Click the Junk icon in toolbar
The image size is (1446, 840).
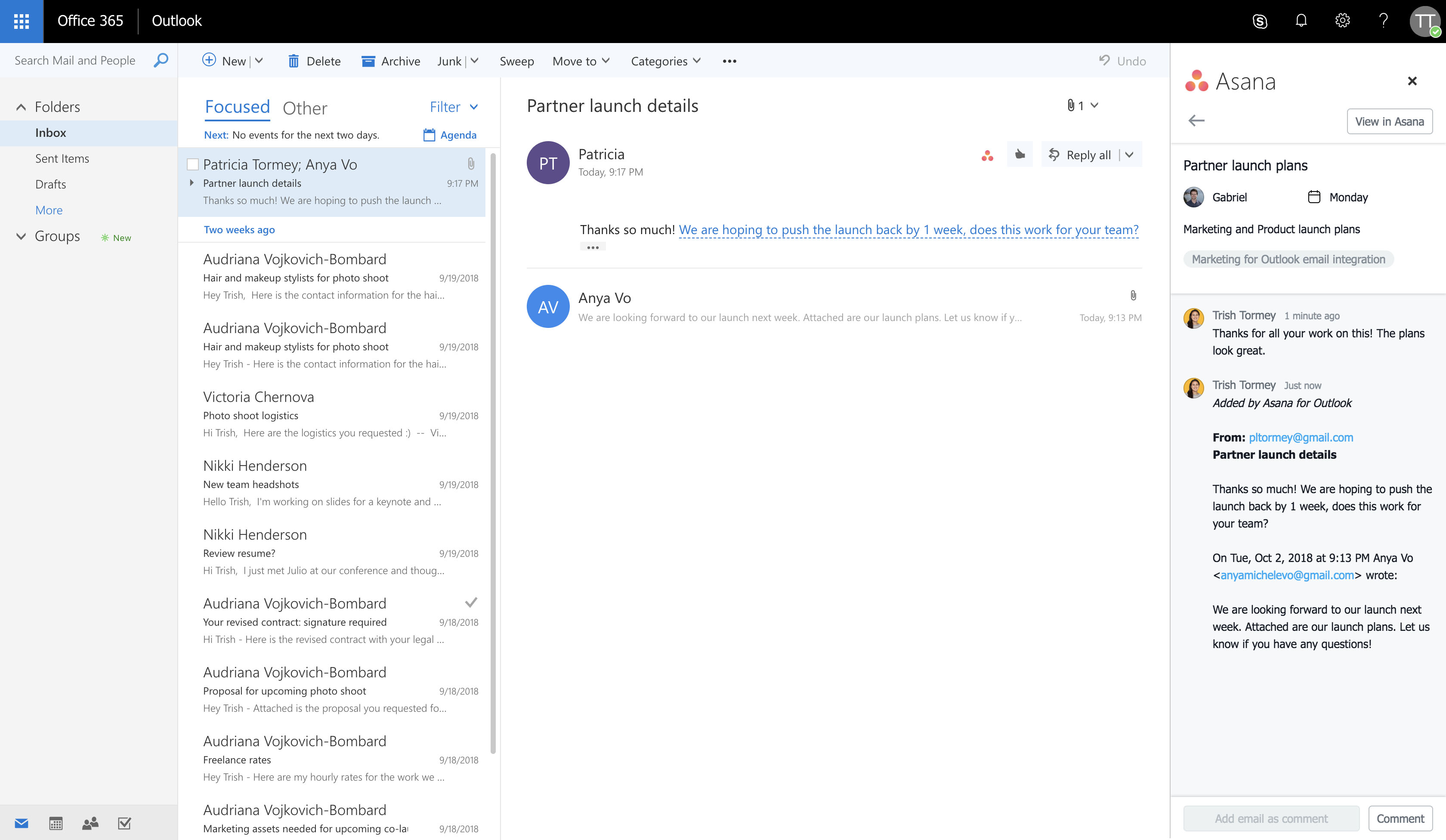click(449, 61)
